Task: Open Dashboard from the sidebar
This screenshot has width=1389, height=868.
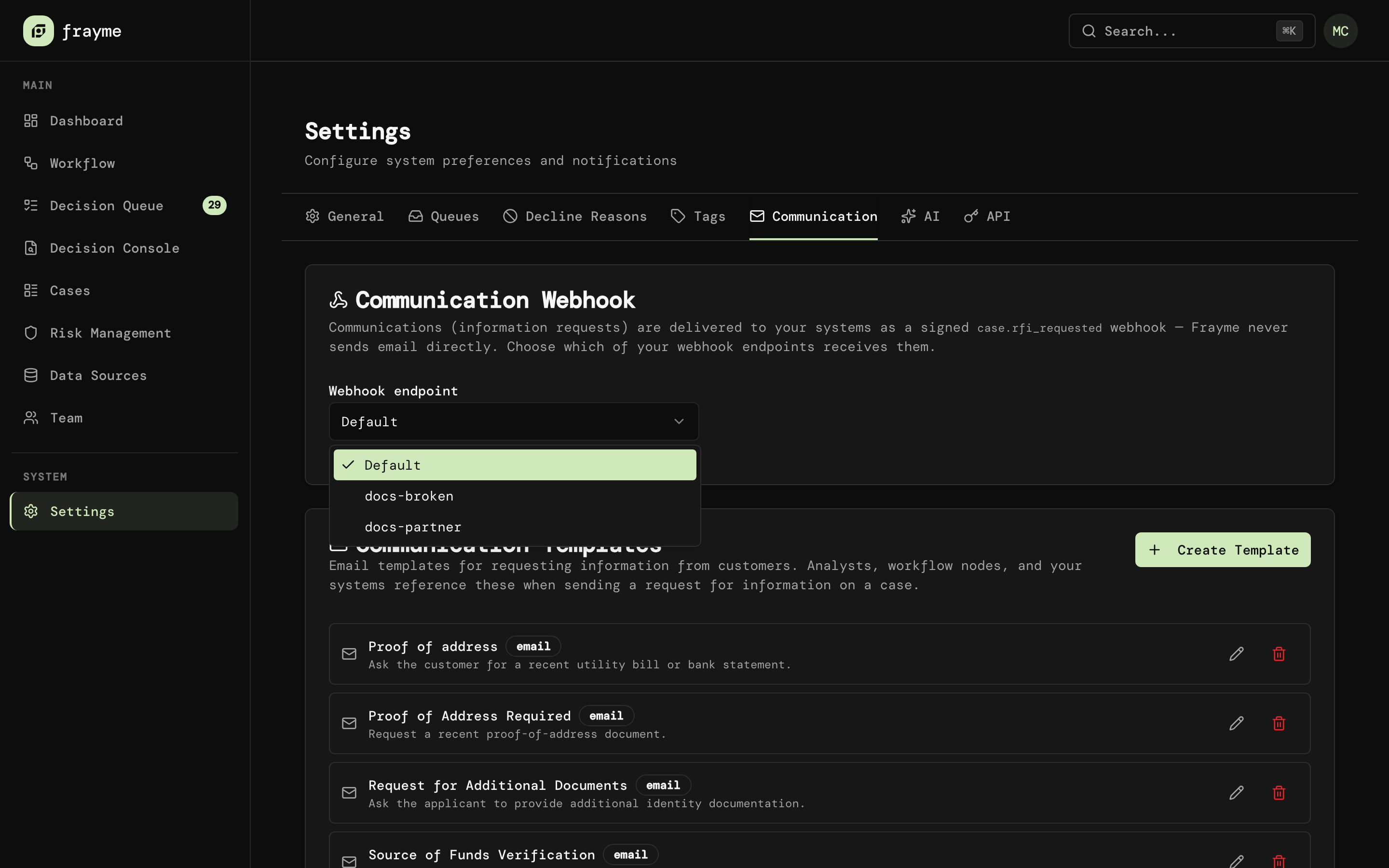Action: tap(124, 121)
